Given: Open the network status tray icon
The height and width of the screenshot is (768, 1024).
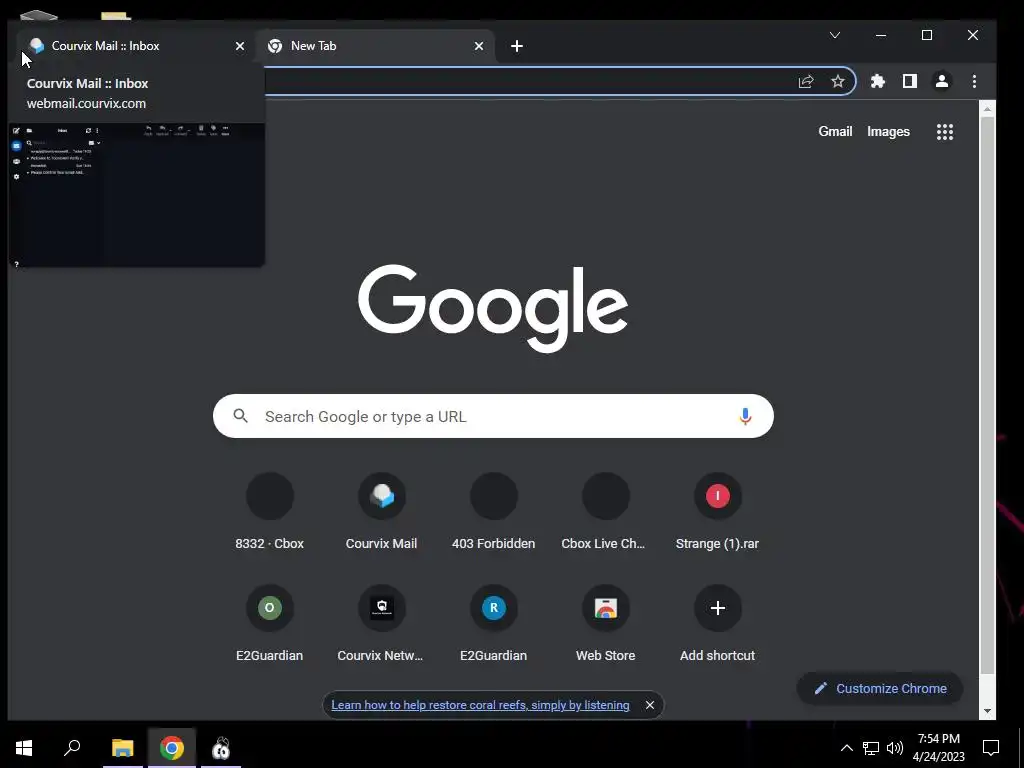Looking at the screenshot, I should tap(871, 748).
